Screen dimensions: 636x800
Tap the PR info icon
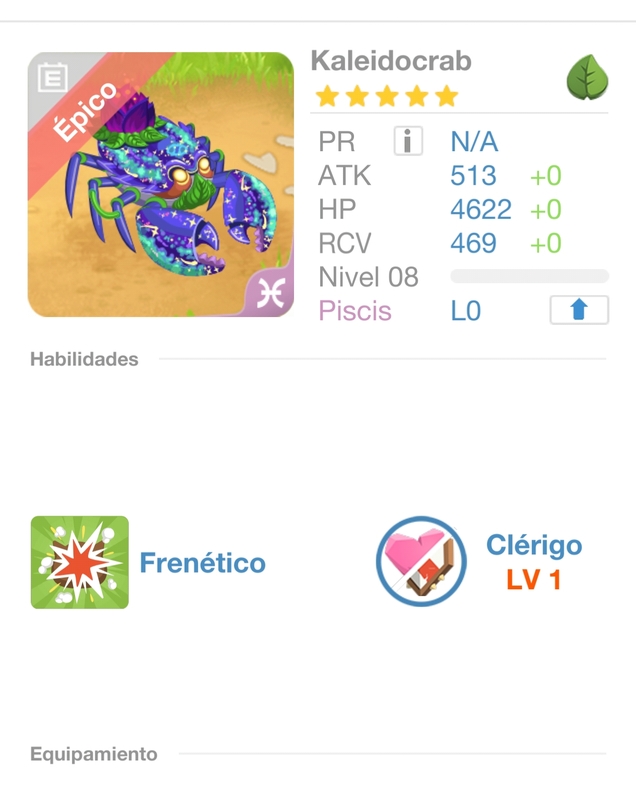[408, 141]
